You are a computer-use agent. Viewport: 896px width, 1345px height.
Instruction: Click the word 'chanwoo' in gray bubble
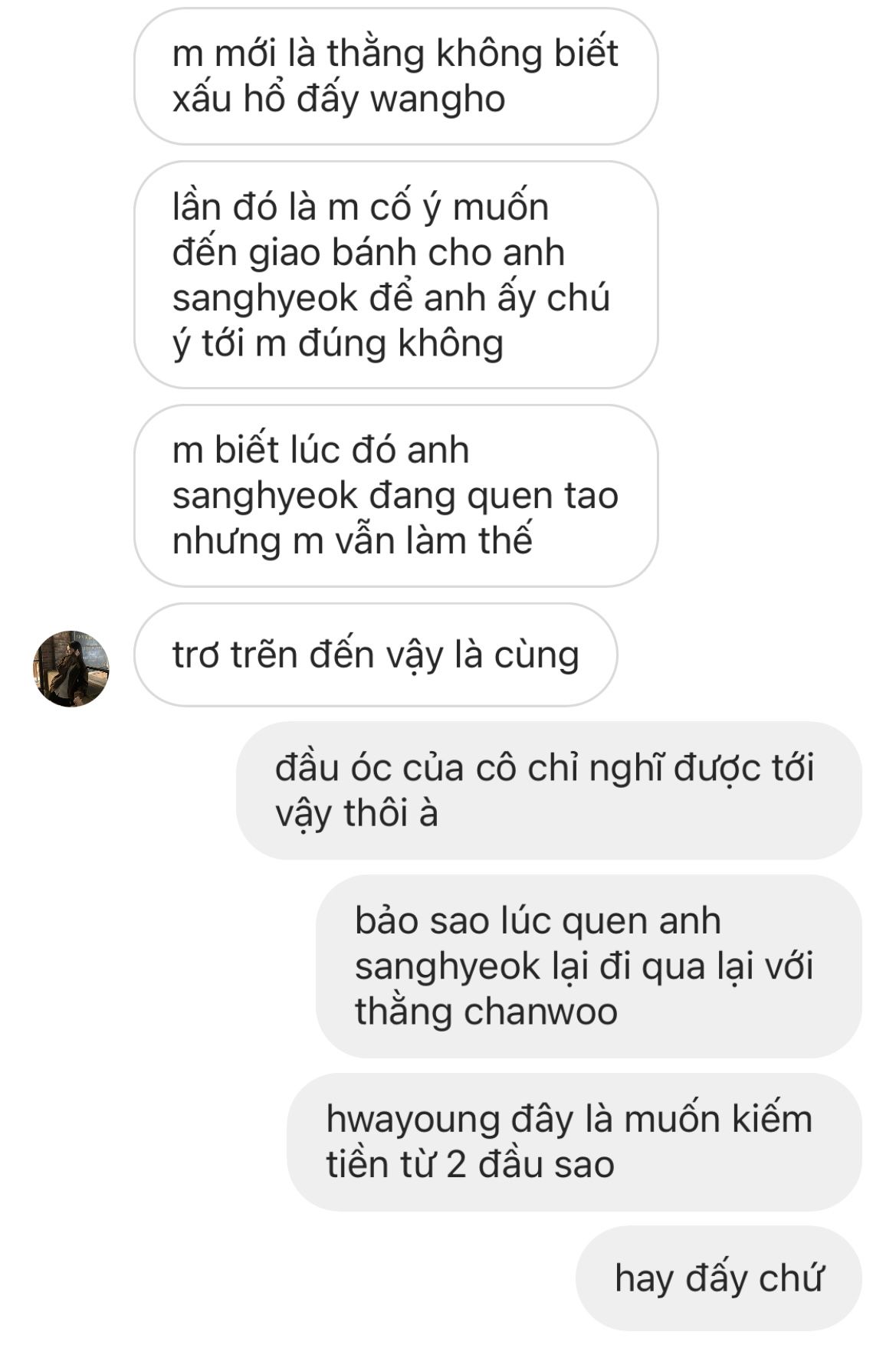pos(540,1012)
